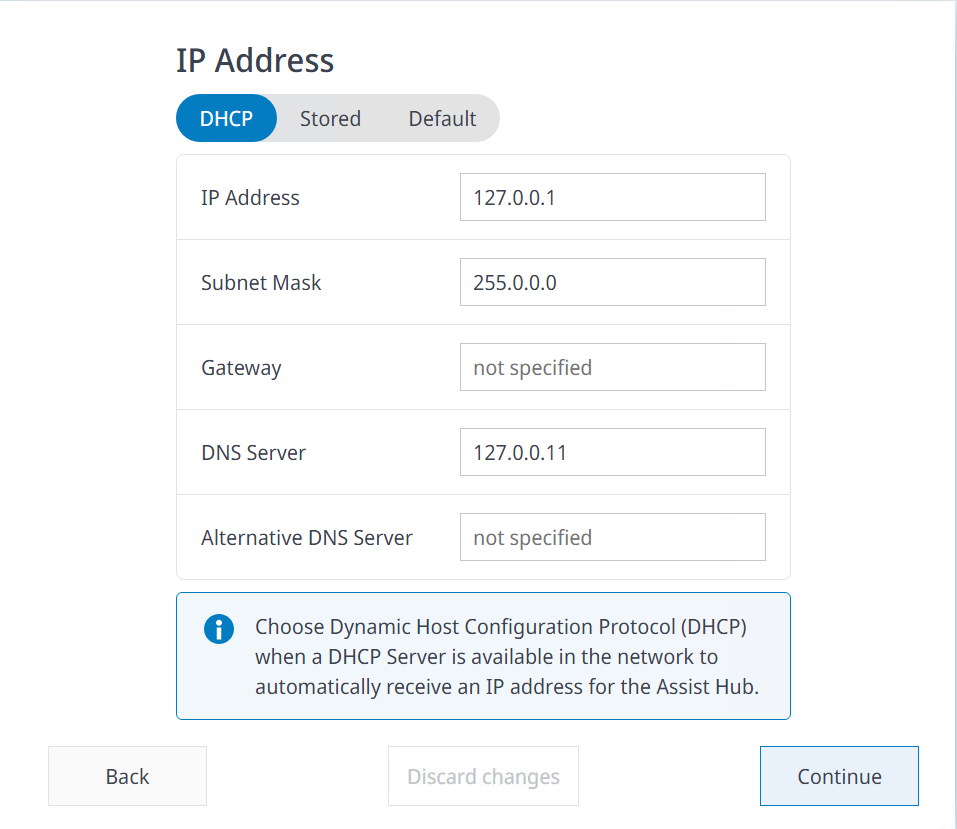Select the Gateway input field
The width and height of the screenshot is (957, 829).
point(612,367)
